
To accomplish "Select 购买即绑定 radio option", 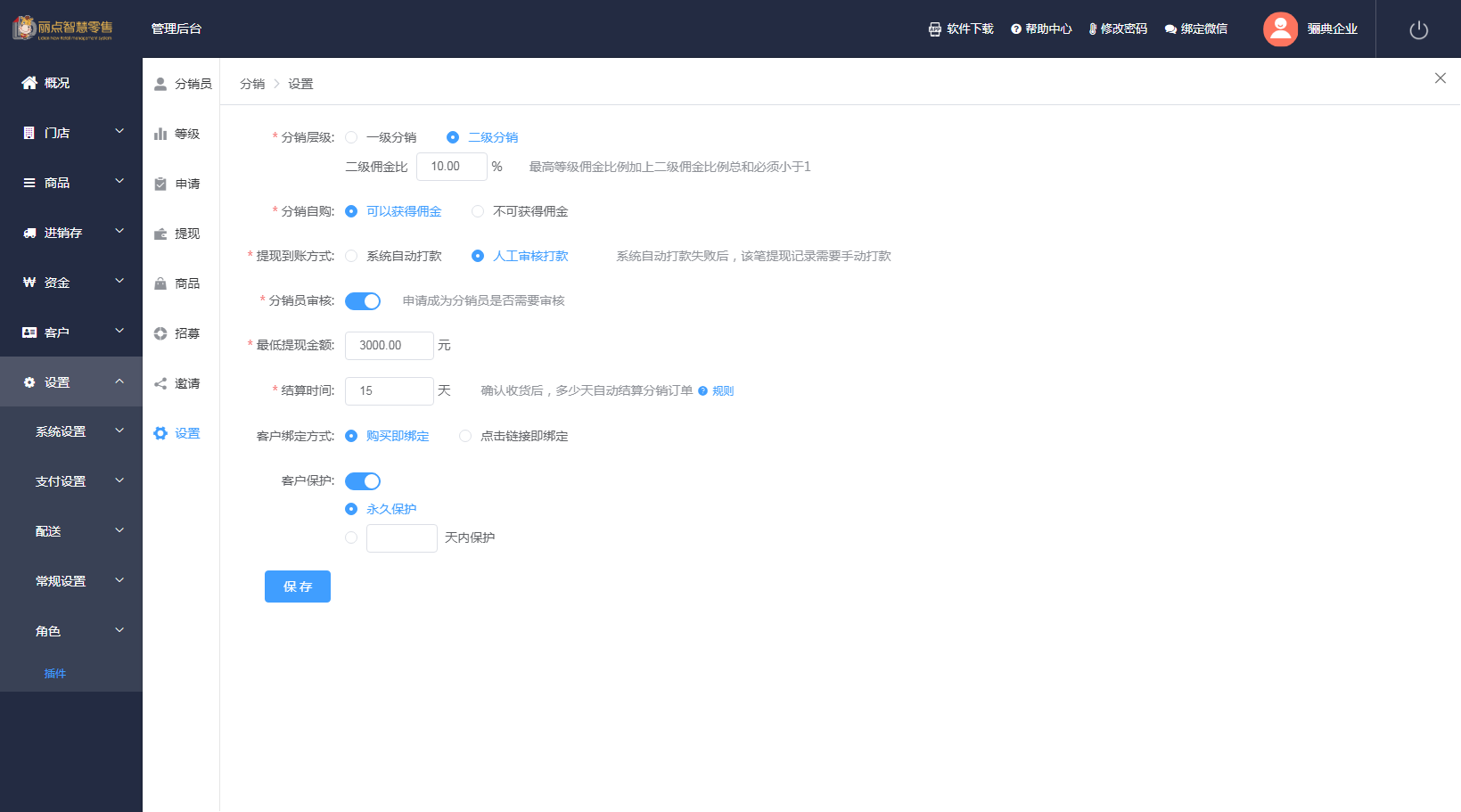I will pos(351,436).
